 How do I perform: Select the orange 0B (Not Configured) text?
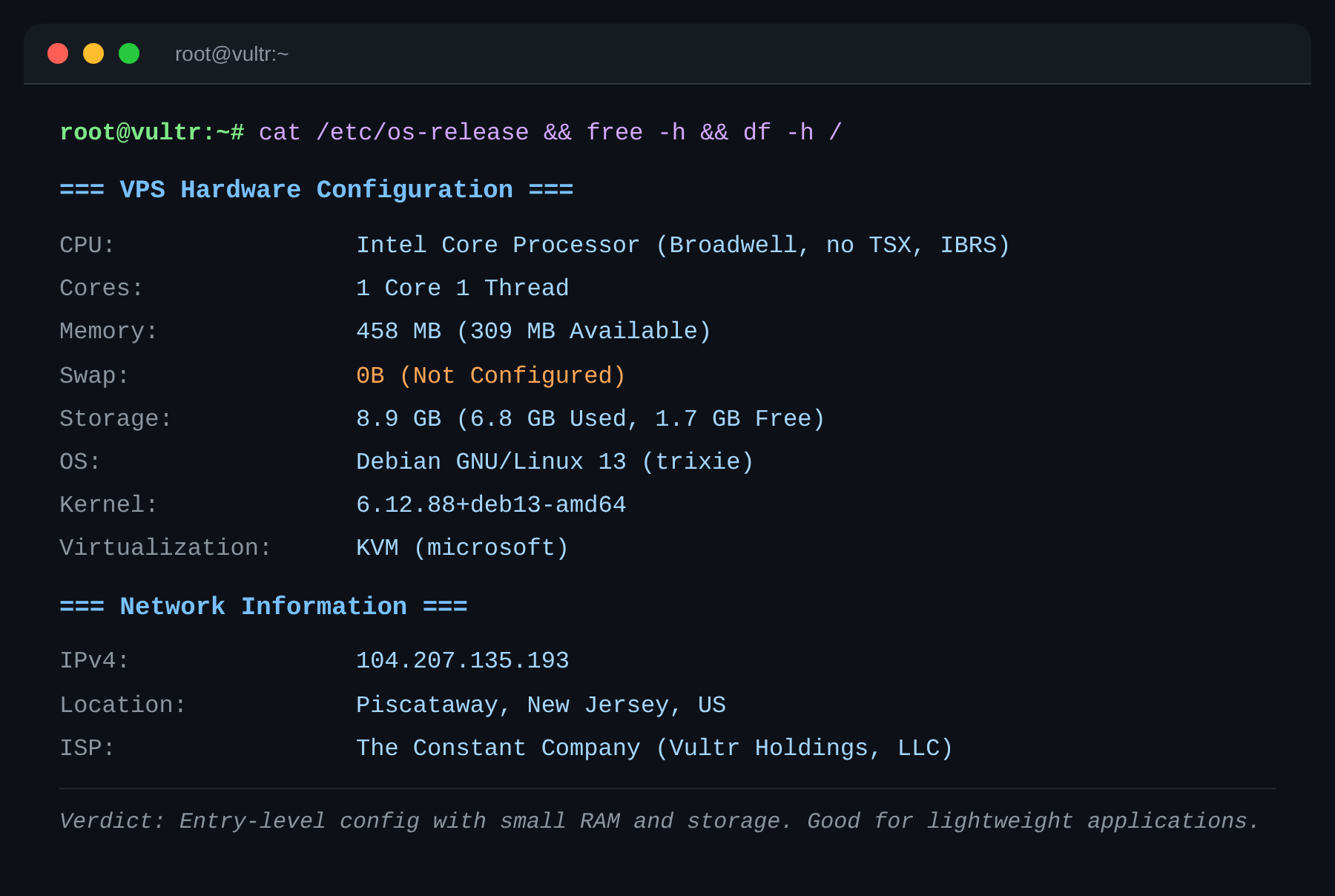click(x=491, y=375)
